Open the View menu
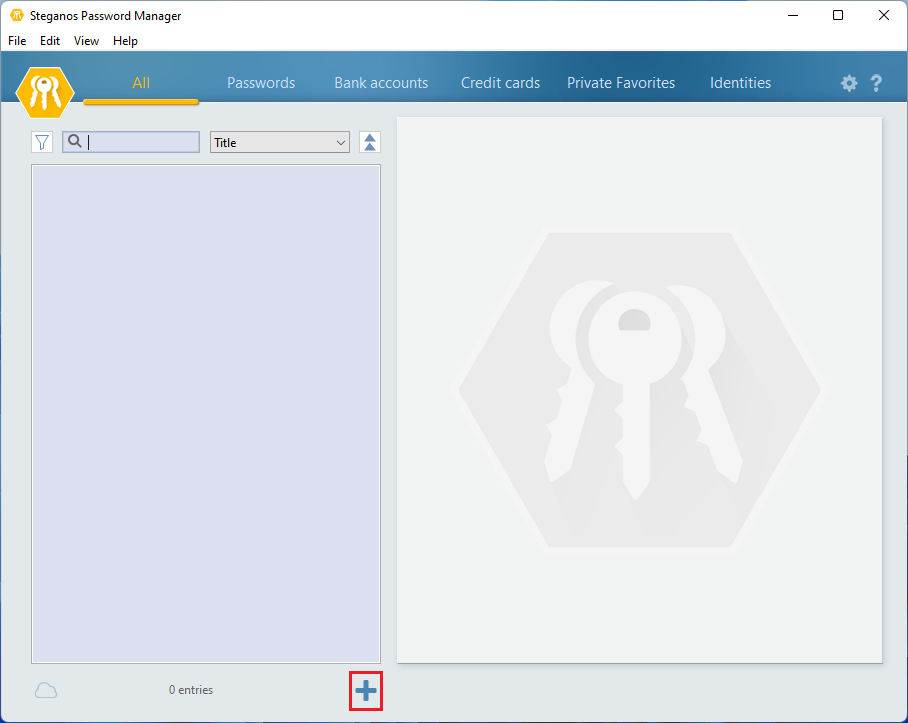This screenshot has height=723, width=908. pos(86,41)
